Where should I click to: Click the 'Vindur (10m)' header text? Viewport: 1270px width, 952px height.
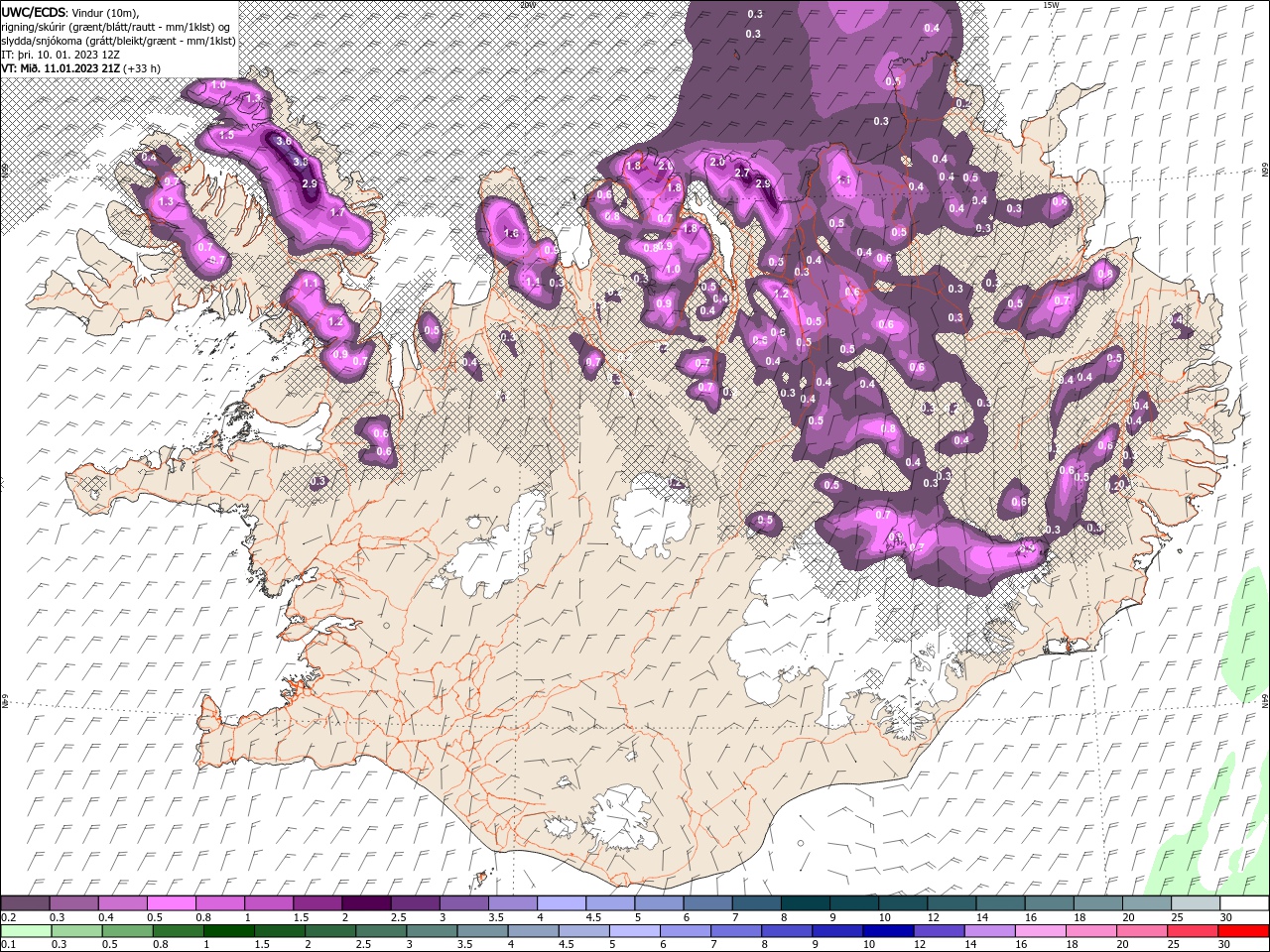click(x=106, y=12)
